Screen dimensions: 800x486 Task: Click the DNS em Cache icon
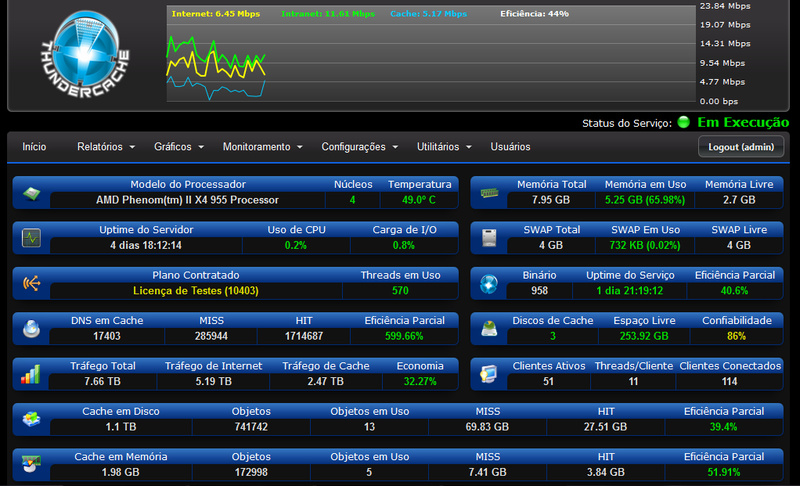(x=31, y=328)
